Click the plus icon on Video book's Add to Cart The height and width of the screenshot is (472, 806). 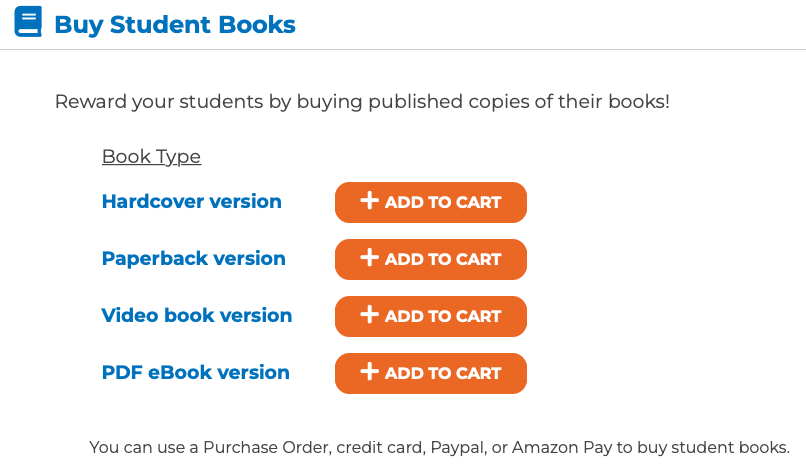click(x=370, y=314)
